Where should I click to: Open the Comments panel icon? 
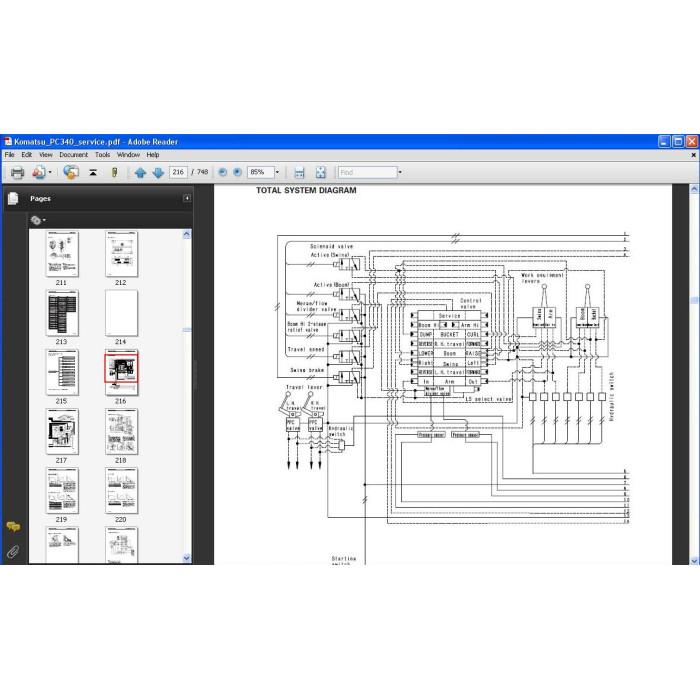[13, 527]
